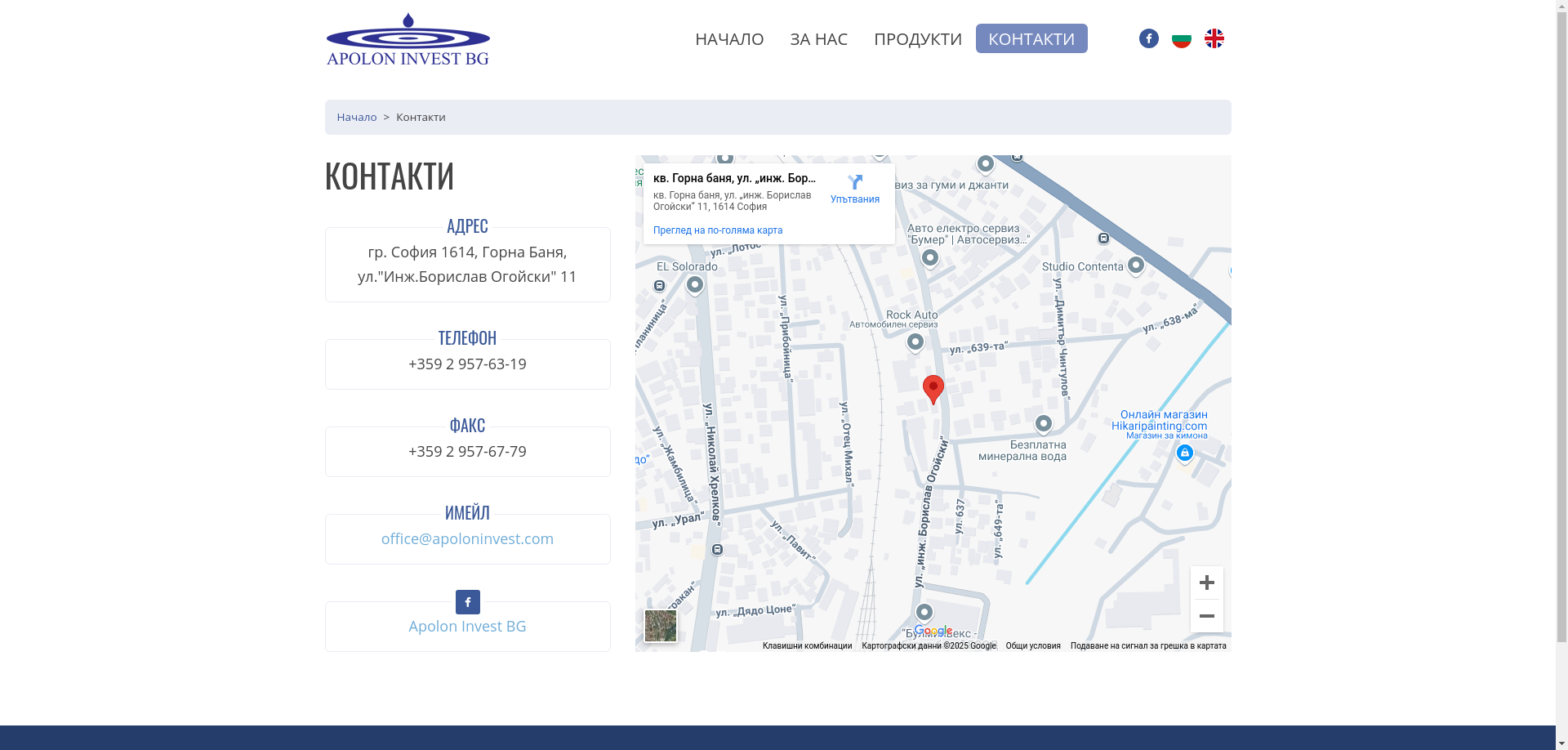
Task: Click the directions icon in the map popup
Action: tap(854, 183)
